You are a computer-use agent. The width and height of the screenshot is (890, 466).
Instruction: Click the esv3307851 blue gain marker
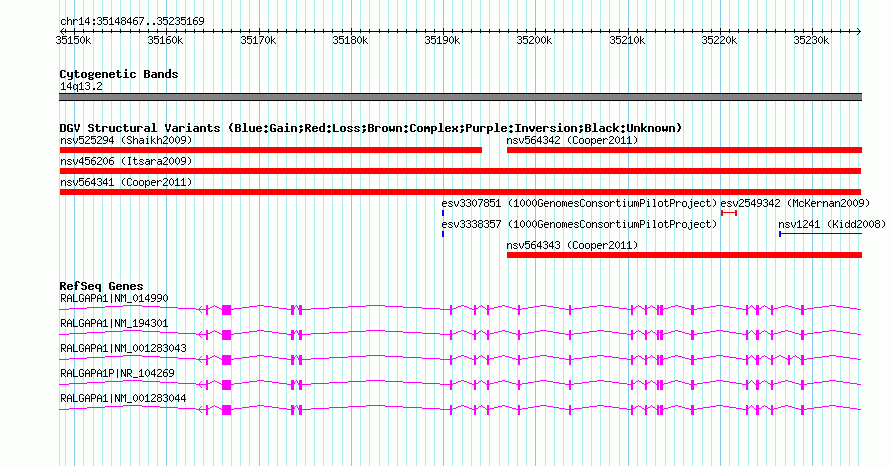[443, 213]
